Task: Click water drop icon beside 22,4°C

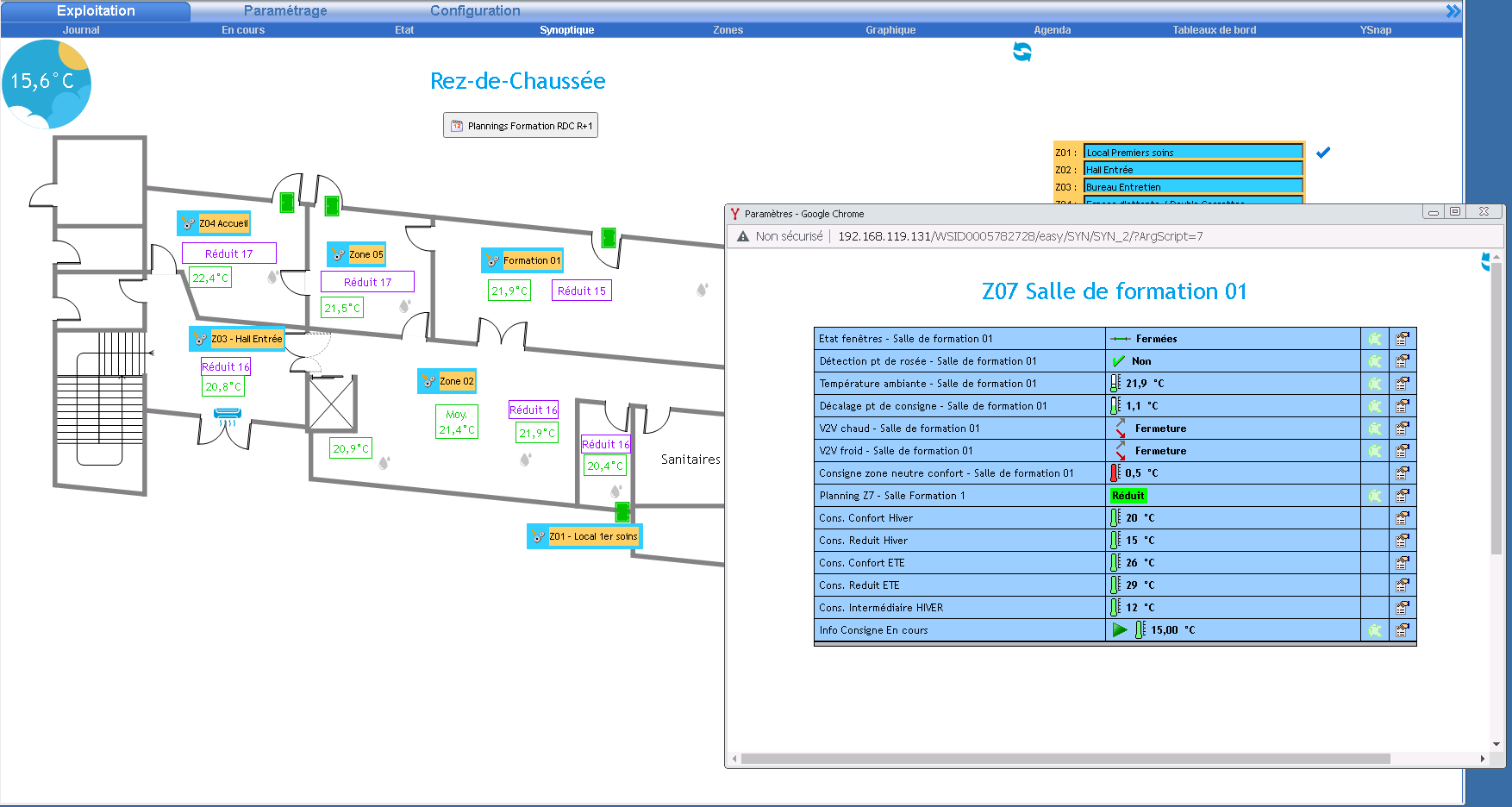Action: click(x=273, y=277)
